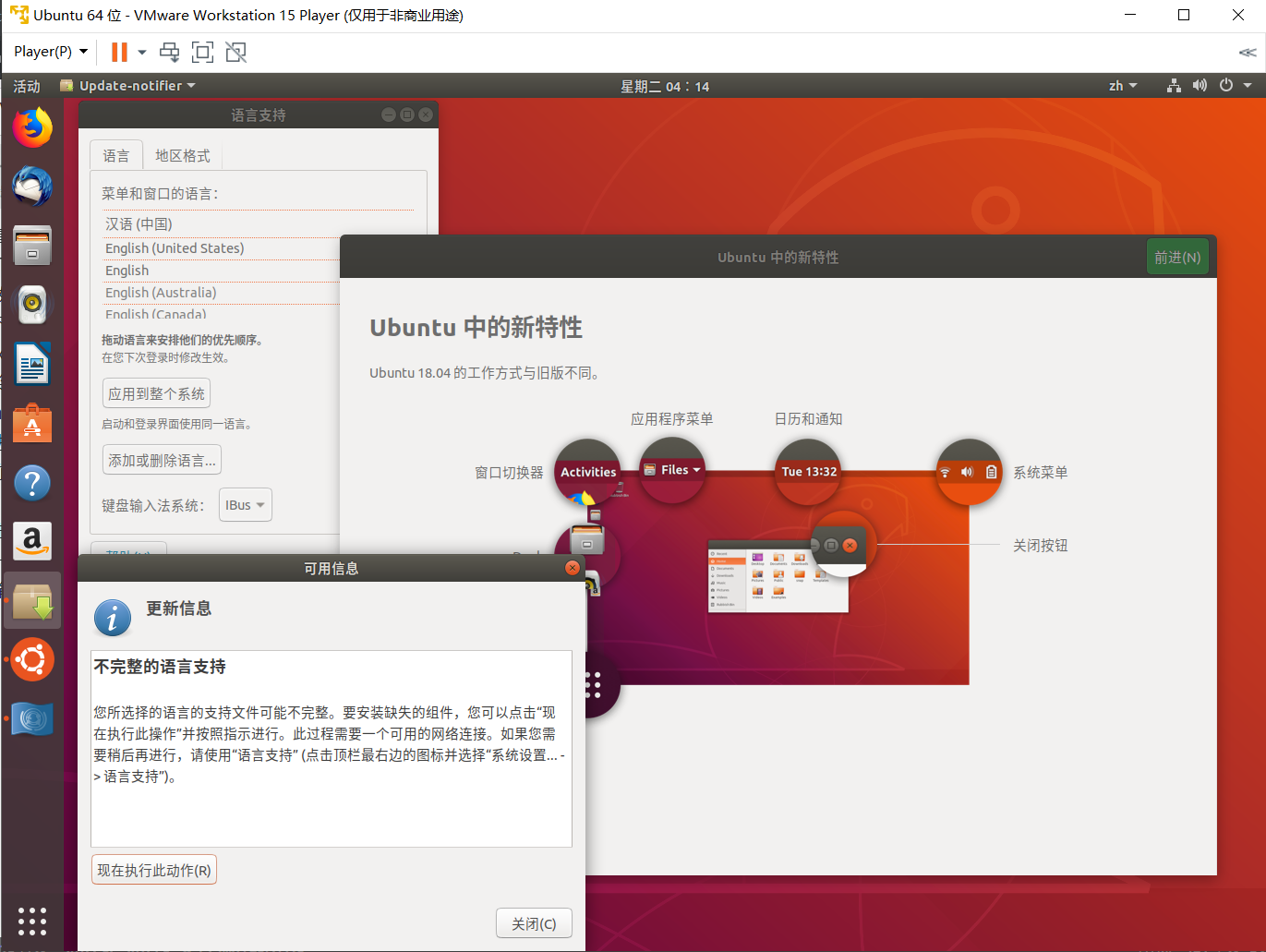
Task: Open Firefox from the Ubuntu dock
Action: click(x=32, y=127)
